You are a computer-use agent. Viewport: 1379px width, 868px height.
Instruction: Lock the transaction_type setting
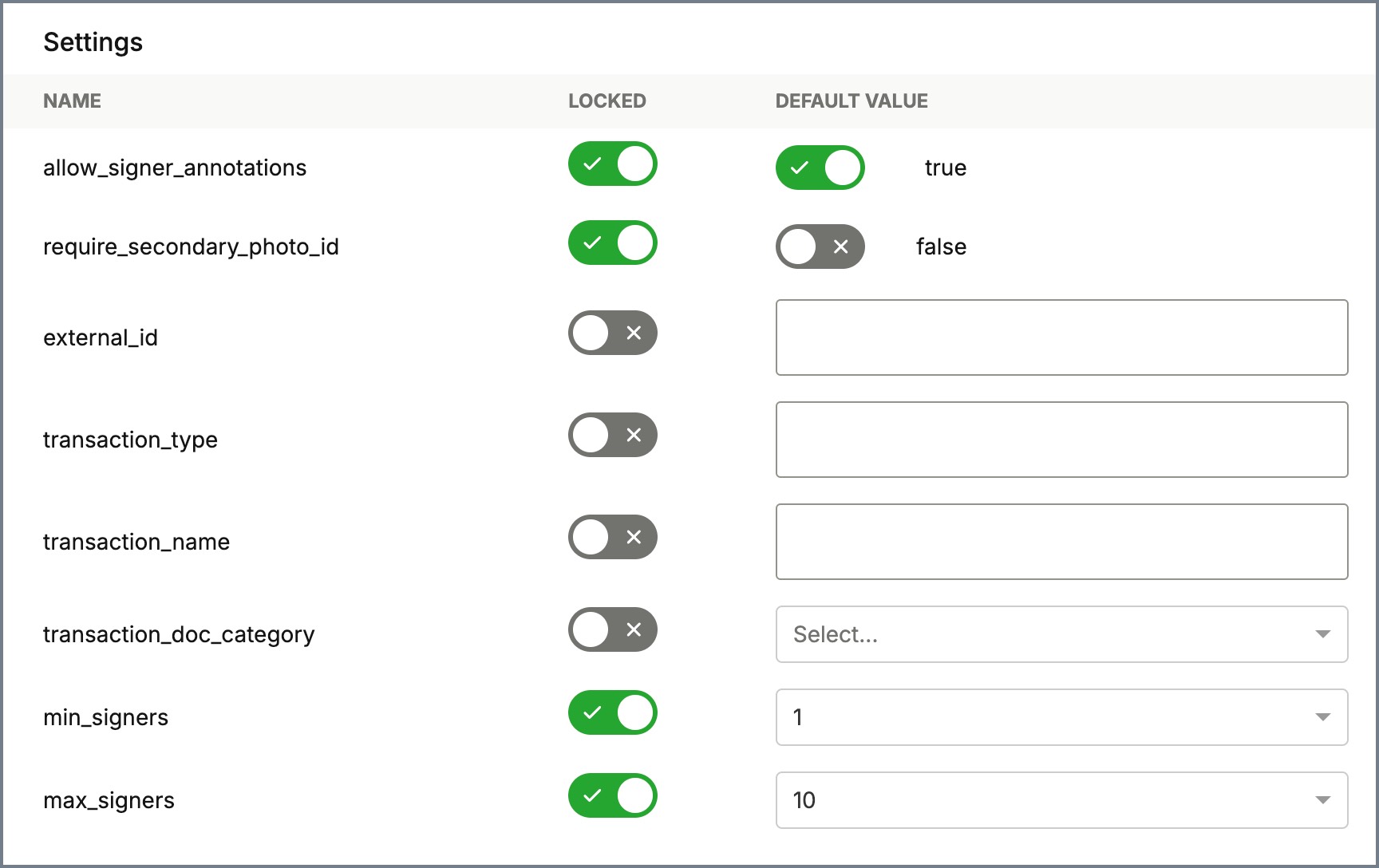click(x=612, y=435)
